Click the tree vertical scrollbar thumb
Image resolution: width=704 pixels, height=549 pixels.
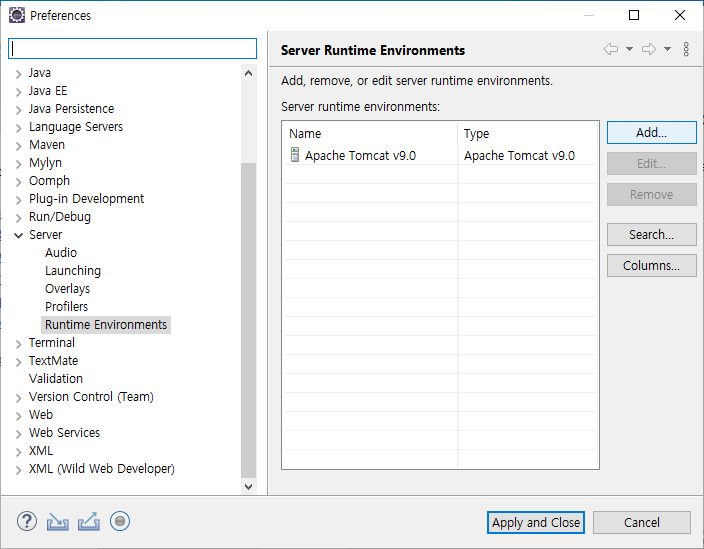(248, 320)
